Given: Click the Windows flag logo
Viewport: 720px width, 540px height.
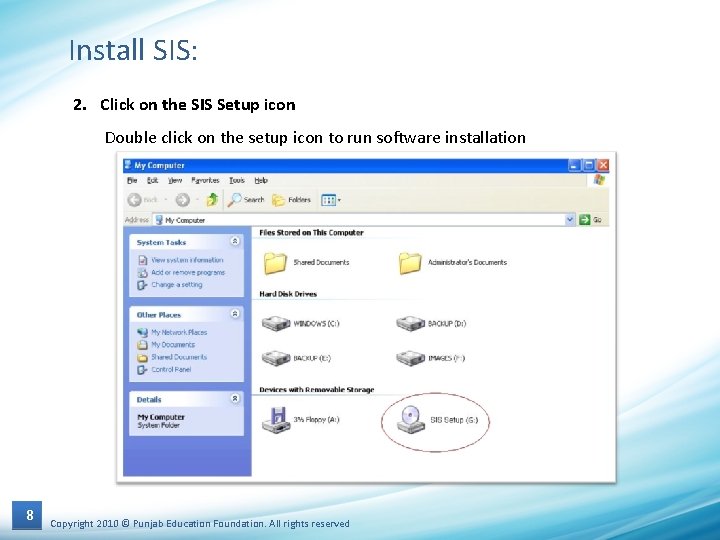Looking at the screenshot, I should [599, 180].
